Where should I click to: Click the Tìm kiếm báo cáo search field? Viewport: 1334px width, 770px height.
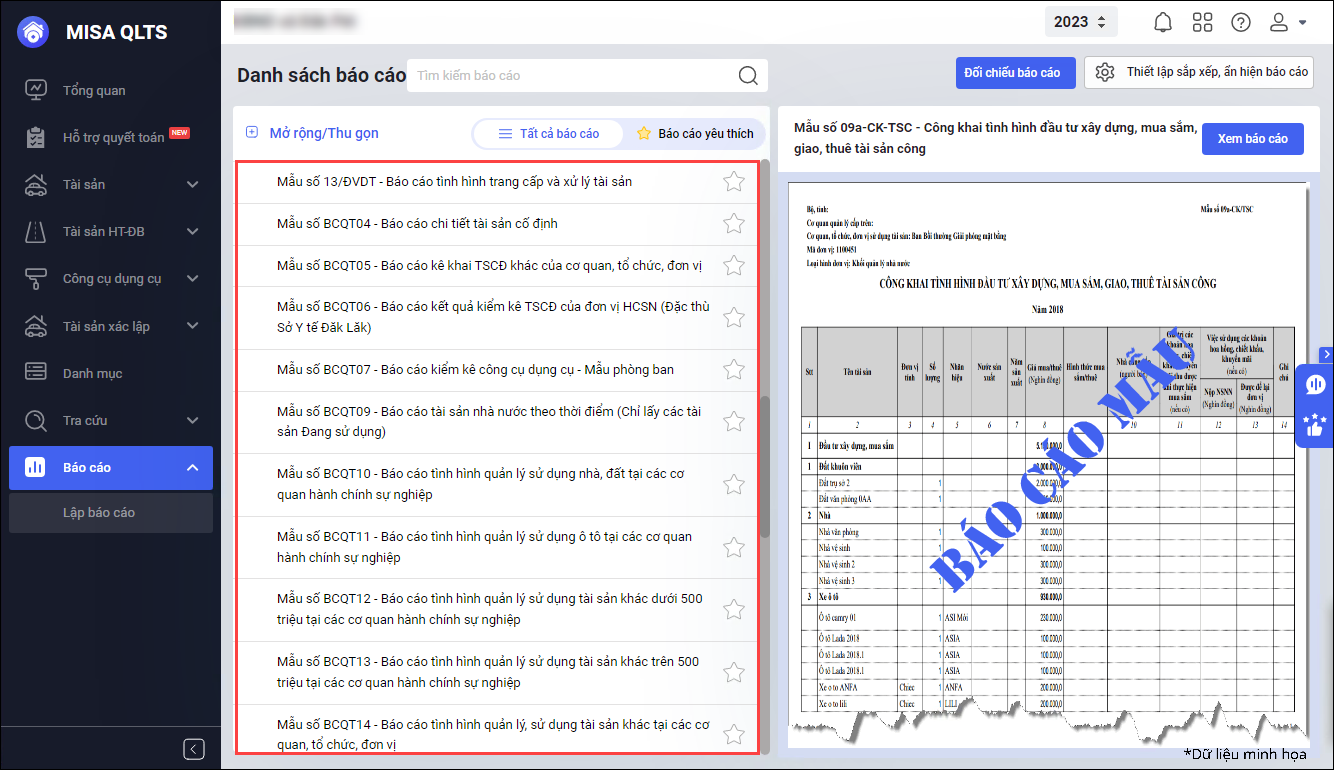pyautogui.click(x=570, y=76)
